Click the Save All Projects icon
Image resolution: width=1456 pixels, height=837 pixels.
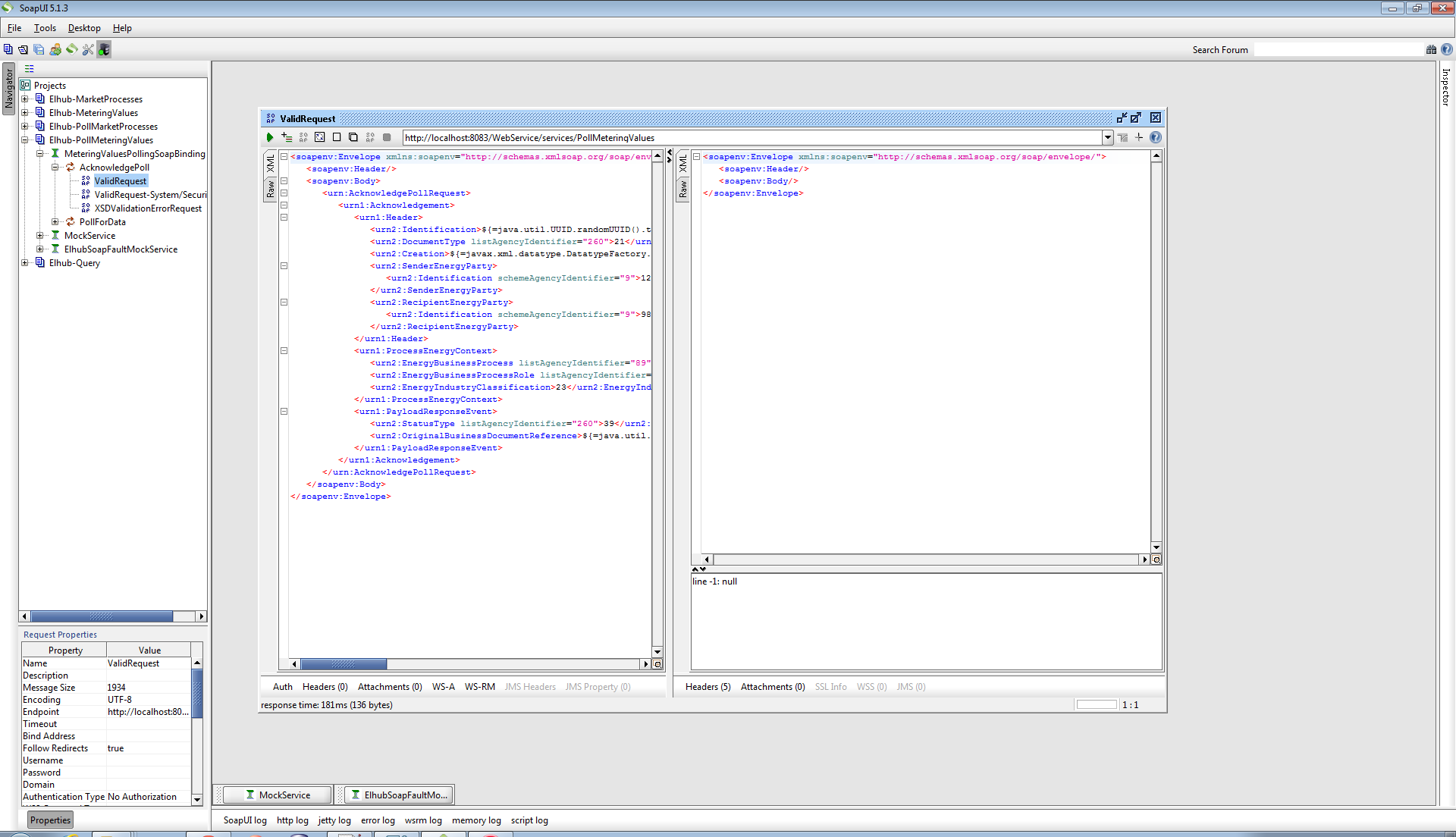click(39, 50)
